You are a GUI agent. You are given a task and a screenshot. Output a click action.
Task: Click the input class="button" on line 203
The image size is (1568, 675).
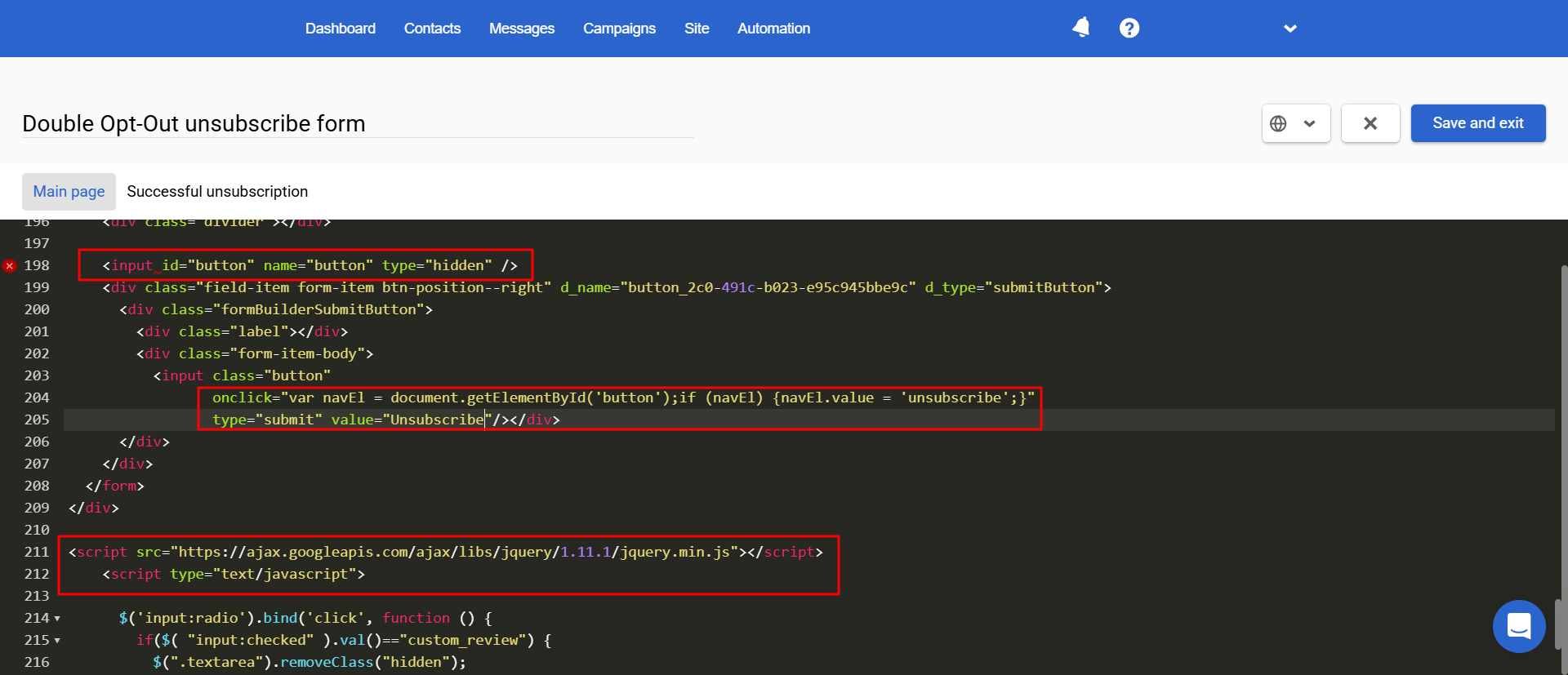(x=243, y=375)
